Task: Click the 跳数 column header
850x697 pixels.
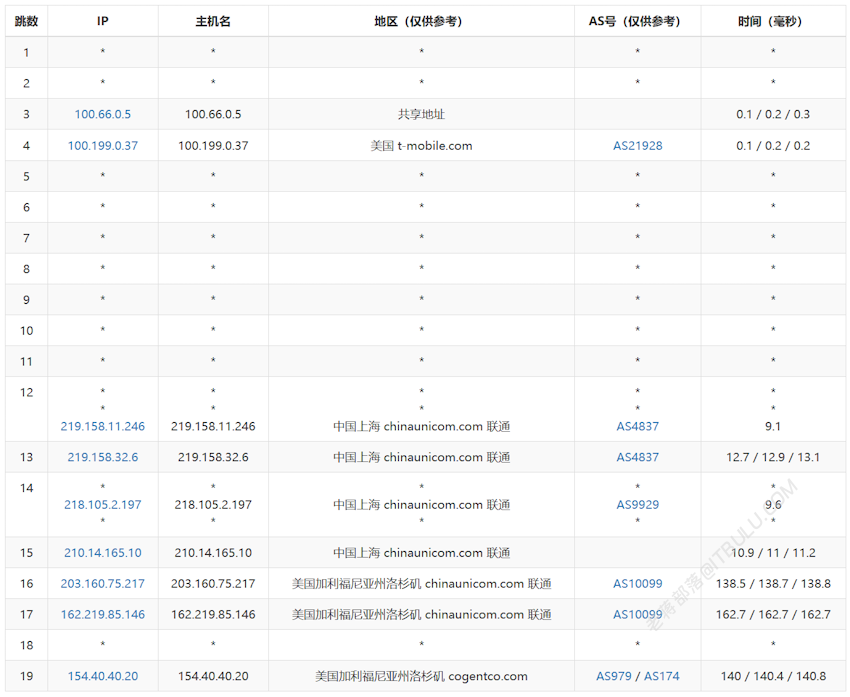Action: [27, 22]
